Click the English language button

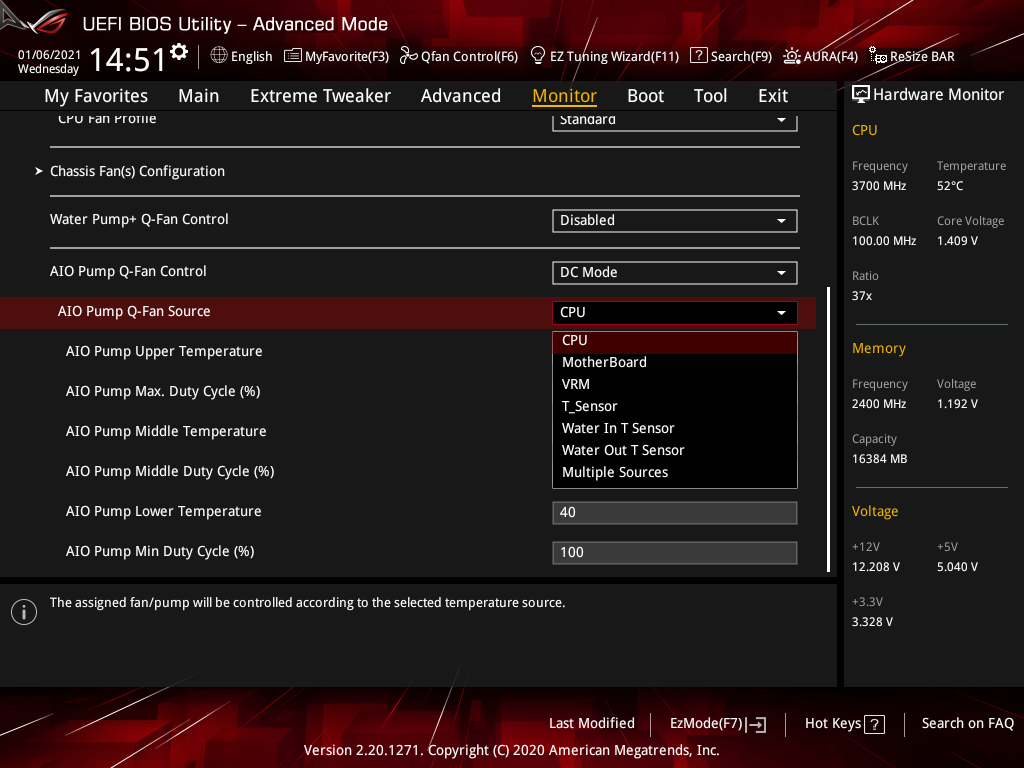[x=242, y=56]
